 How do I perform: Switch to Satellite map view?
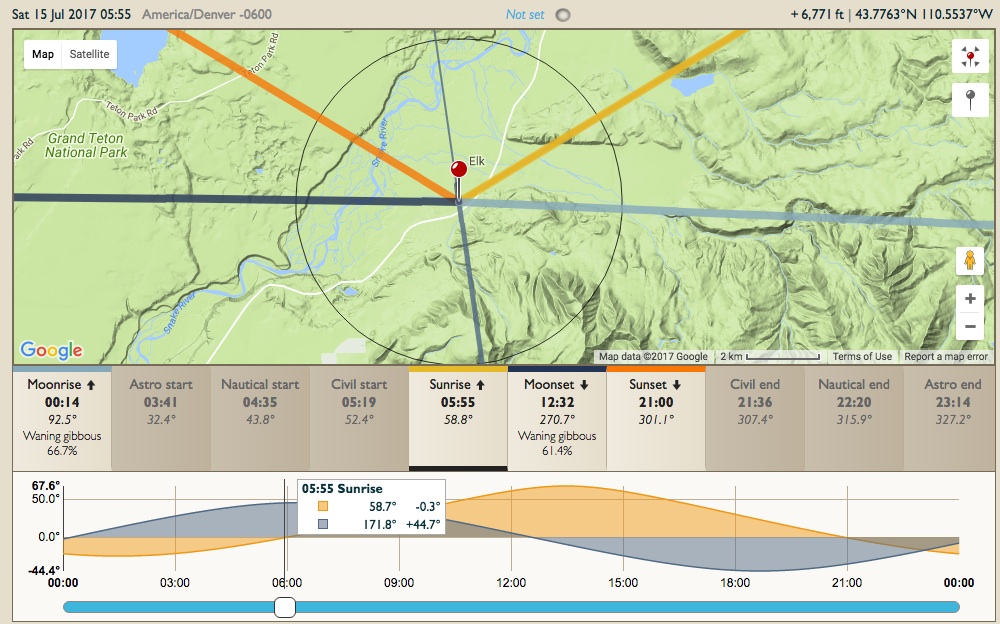coord(89,54)
